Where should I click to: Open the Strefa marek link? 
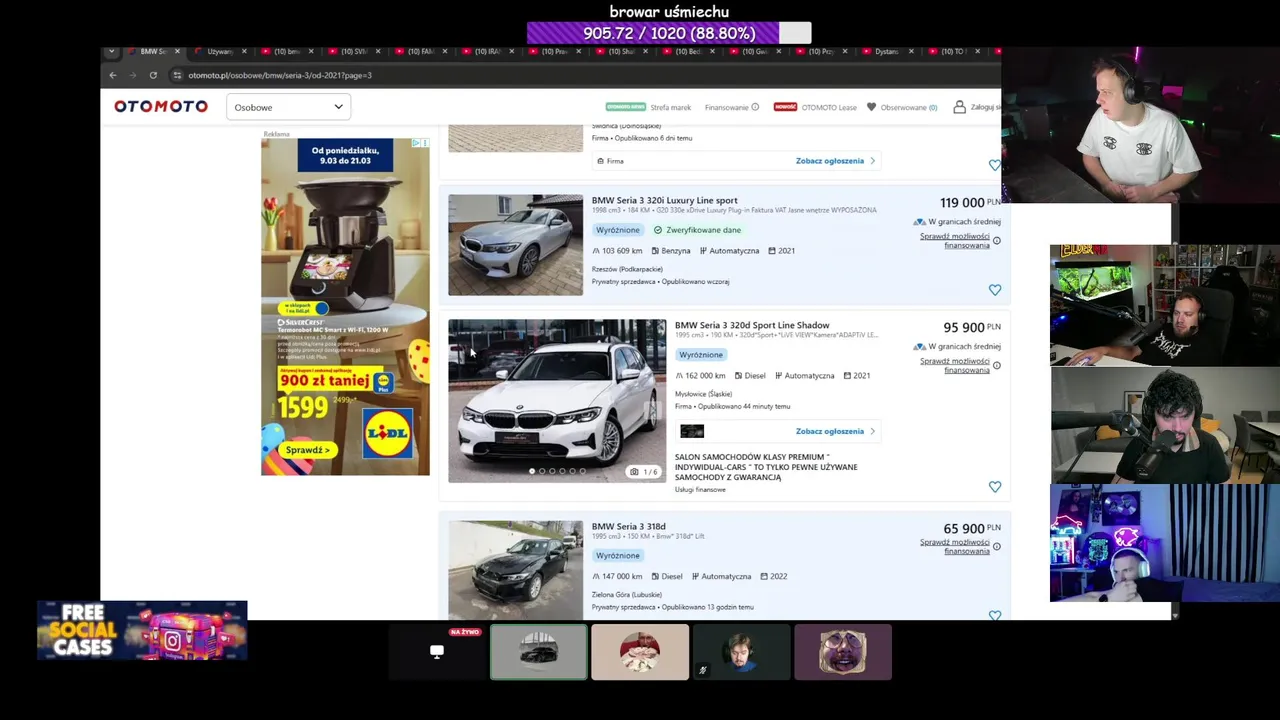point(670,107)
